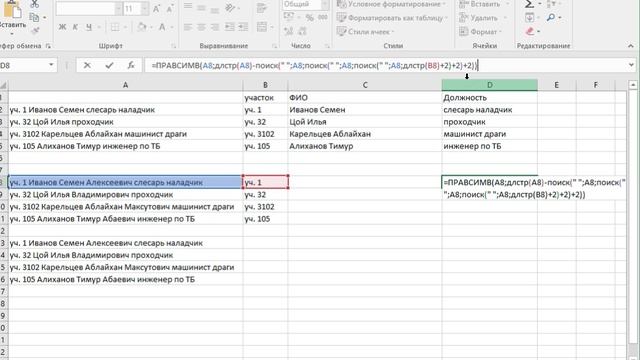Viewport: 640px width, 360px height.
Task: Apply percent style format
Action: (x=309, y=17)
